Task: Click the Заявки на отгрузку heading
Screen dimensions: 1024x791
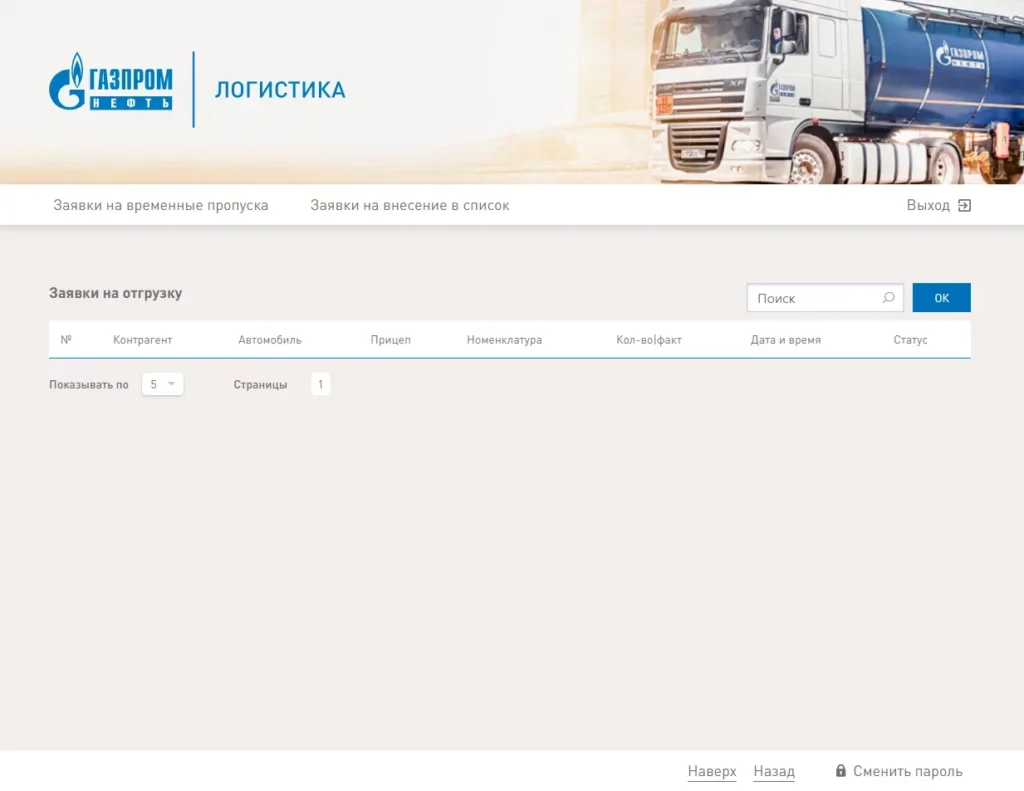Action: point(116,293)
